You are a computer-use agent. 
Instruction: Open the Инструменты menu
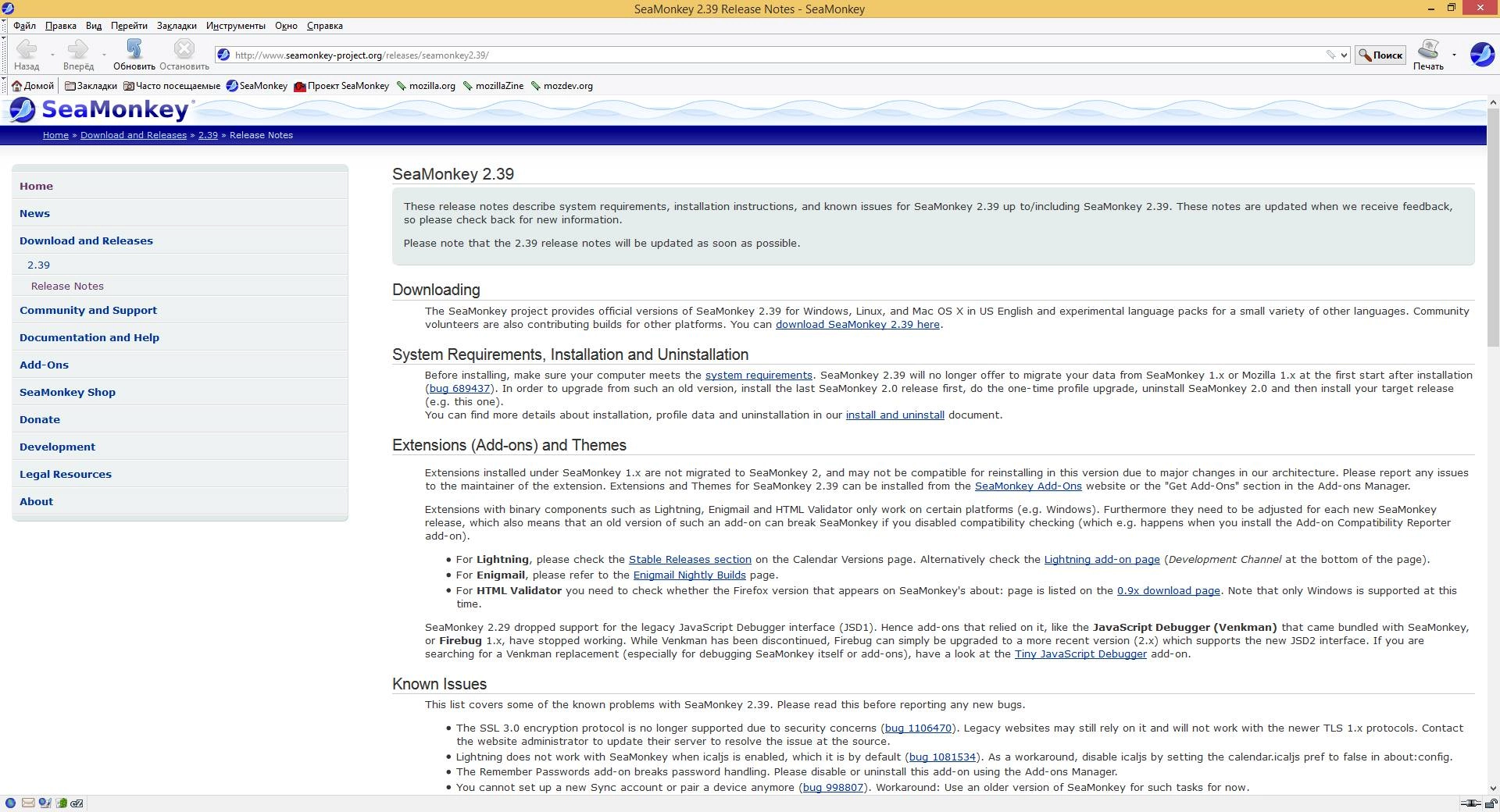tap(236, 26)
